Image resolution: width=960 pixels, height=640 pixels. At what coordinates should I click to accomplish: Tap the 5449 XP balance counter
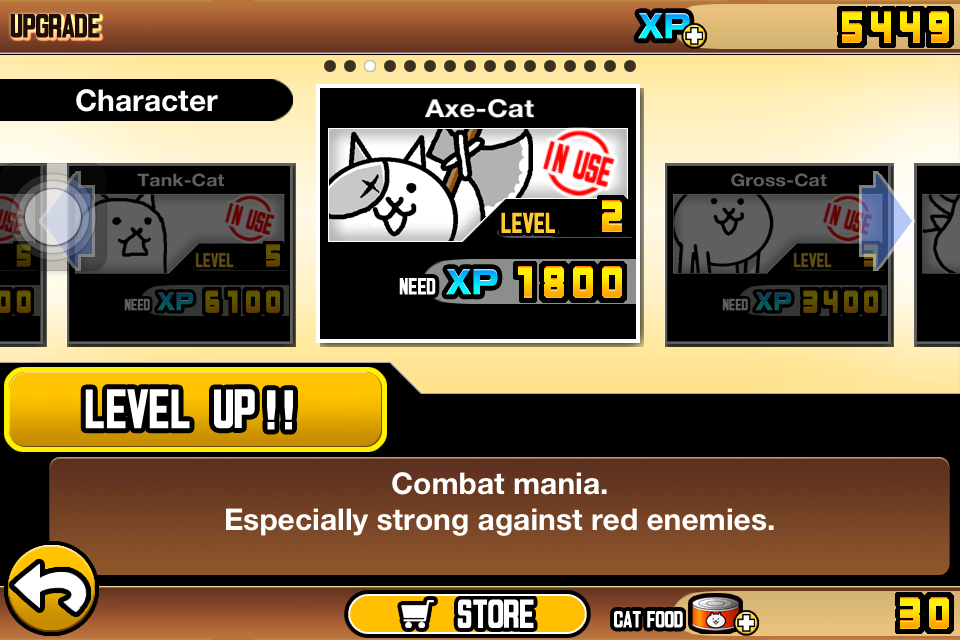[894, 28]
